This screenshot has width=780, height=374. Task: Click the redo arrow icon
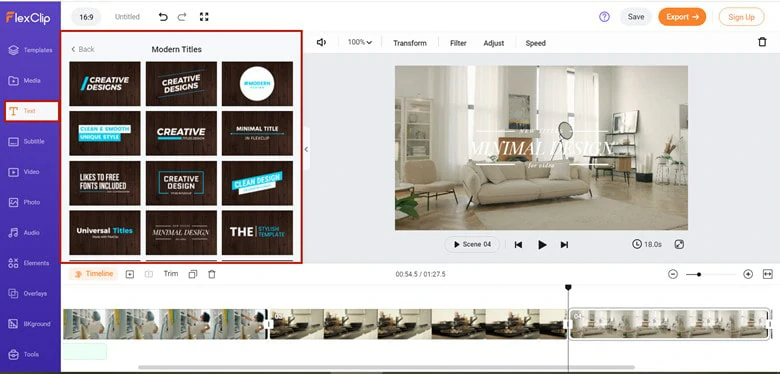182,17
